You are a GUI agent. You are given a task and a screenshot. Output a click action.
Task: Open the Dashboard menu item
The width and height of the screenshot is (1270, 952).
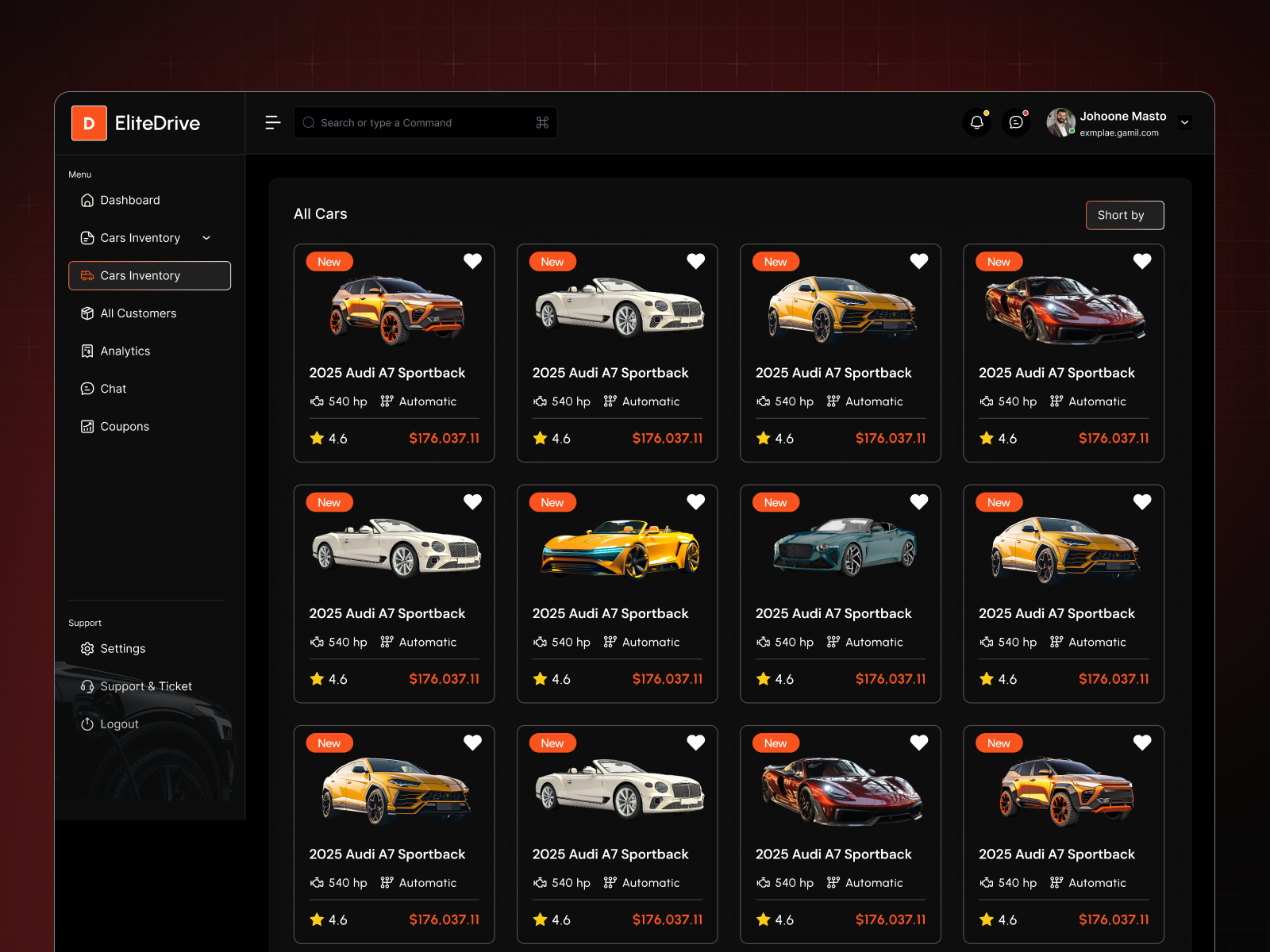click(x=129, y=200)
